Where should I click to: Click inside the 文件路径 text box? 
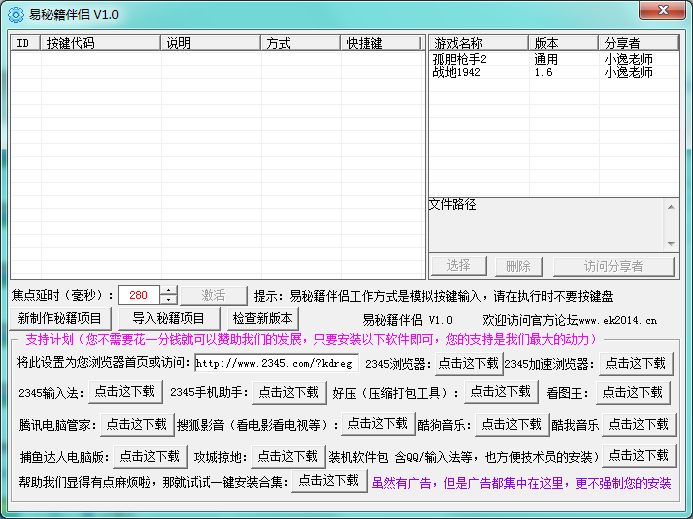546,225
